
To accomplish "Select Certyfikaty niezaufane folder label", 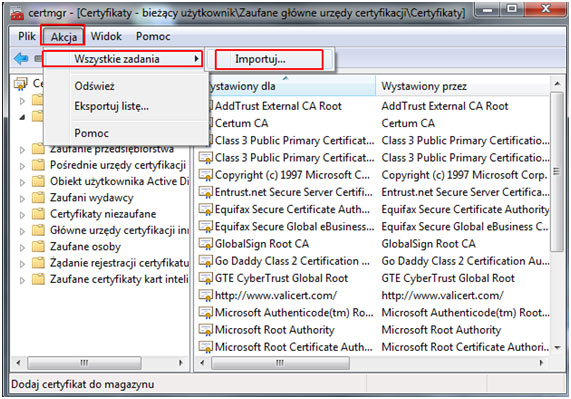I will 103,214.
